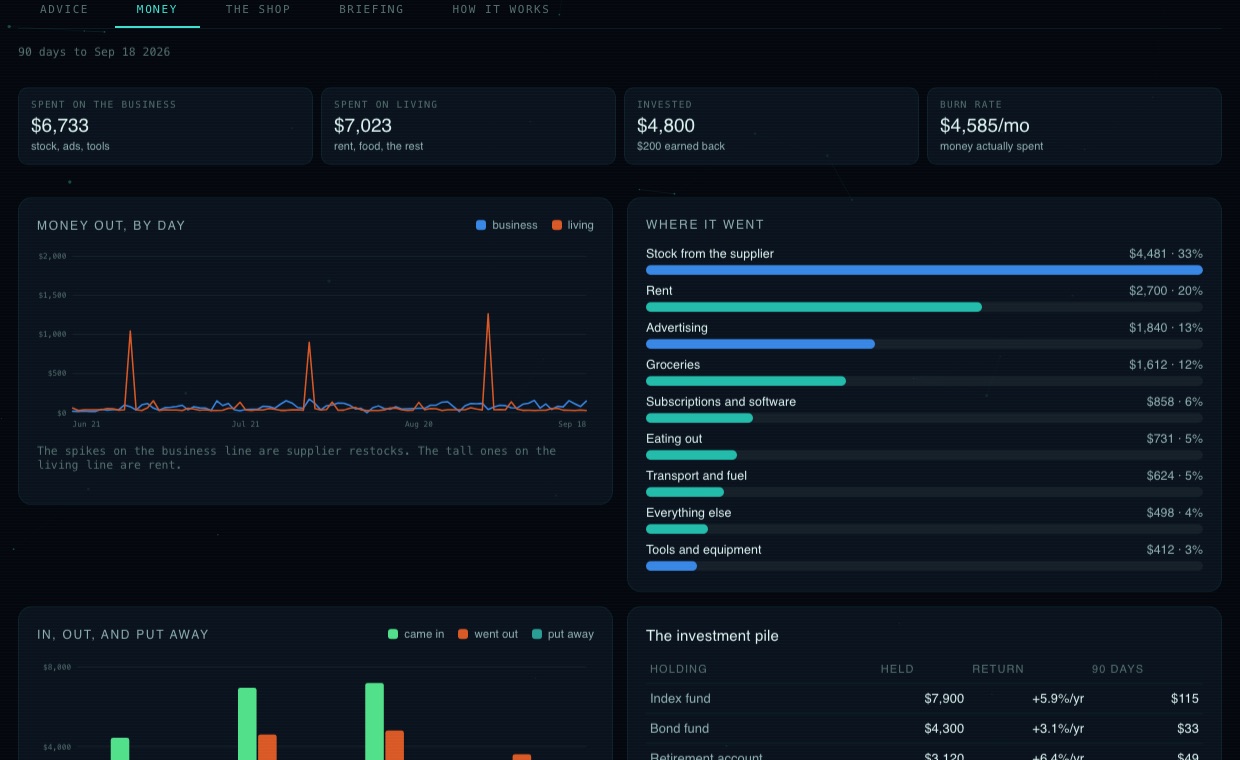This screenshot has height=760, width=1240.
Task: Click the 'Where it went' heading
Action: [x=705, y=225]
